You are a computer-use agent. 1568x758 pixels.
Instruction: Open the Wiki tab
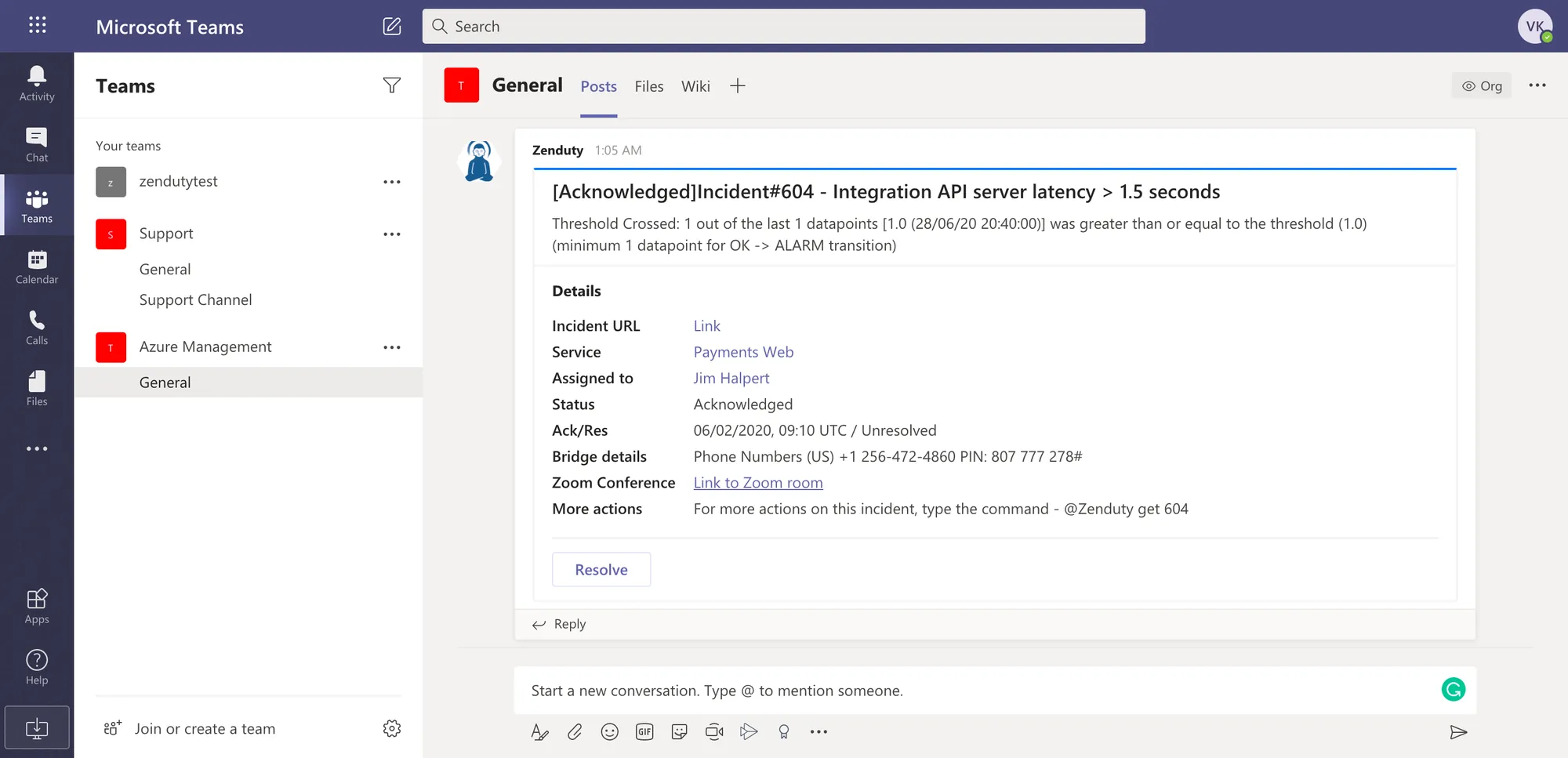pyautogui.click(x=695, y=86)
